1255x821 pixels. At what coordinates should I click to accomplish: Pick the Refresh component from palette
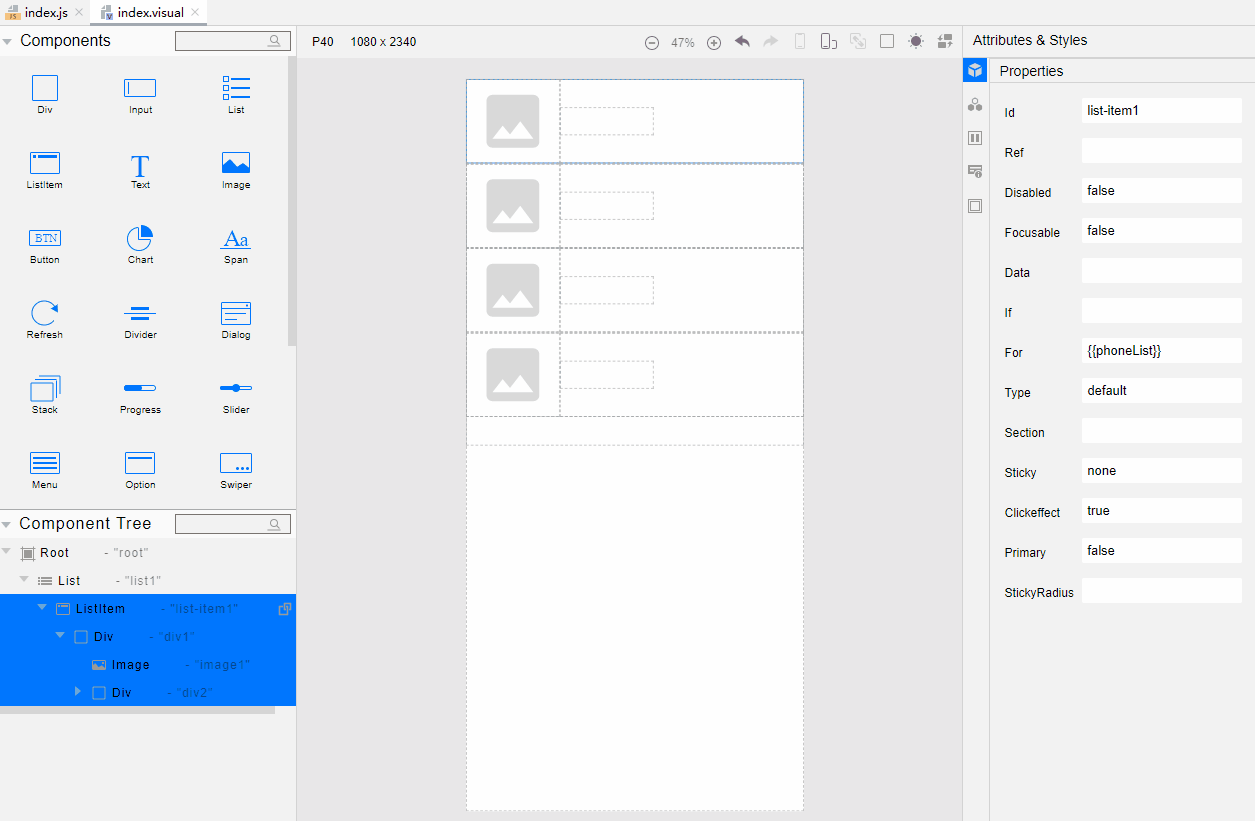45,314
